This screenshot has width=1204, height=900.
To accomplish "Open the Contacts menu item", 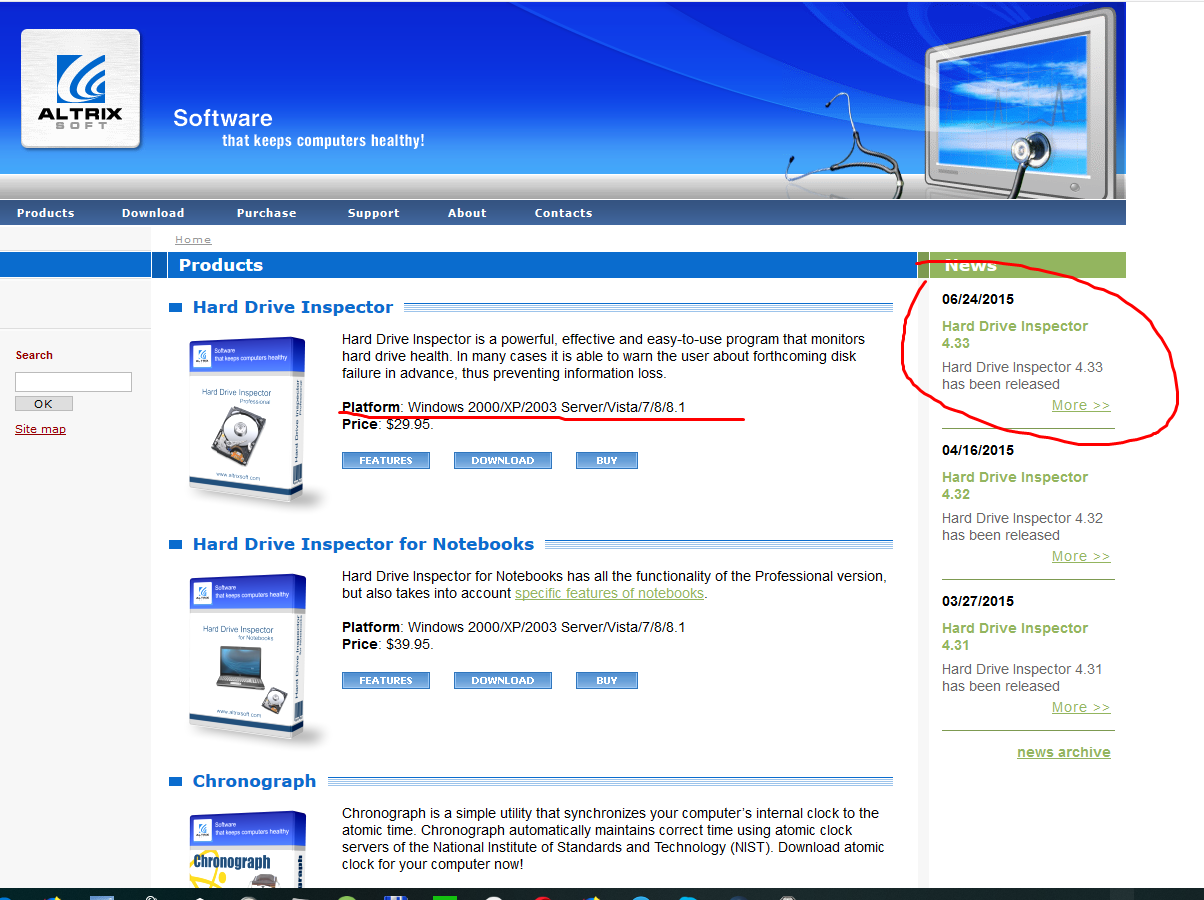I will tap(563, 213).
